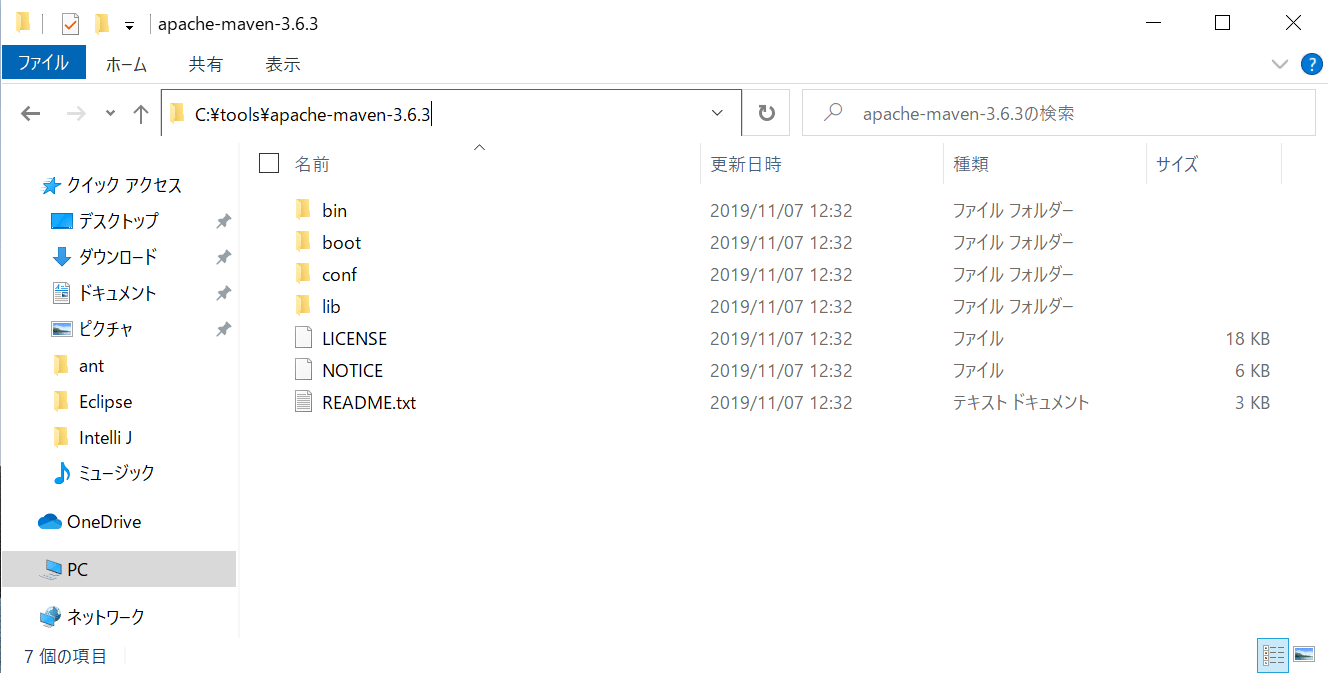Expand the address bar history dropdown
Screen dimensions: 1329x673
[717, 113]
